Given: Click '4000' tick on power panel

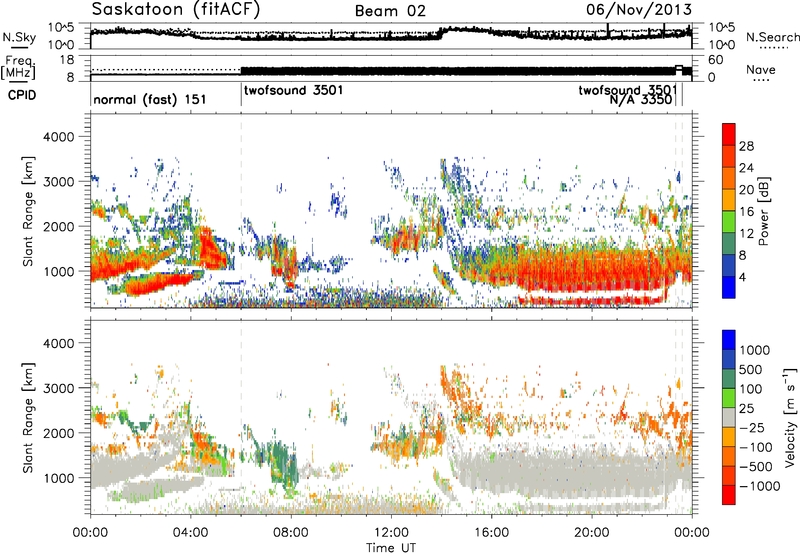Looking at the screenshot, I should tap(58, 137).
